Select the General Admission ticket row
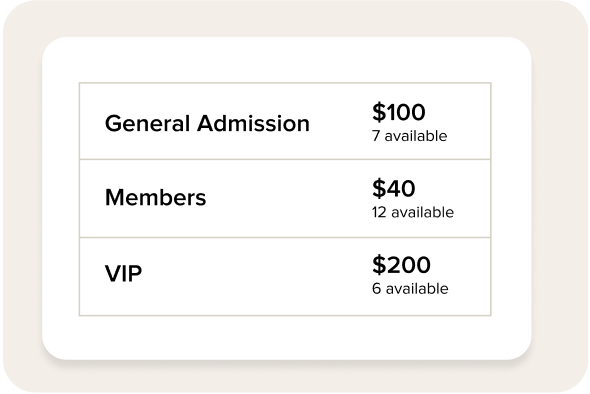Viewport: 590px width, 394px height. pyautogui.click(x=285, y=121)
